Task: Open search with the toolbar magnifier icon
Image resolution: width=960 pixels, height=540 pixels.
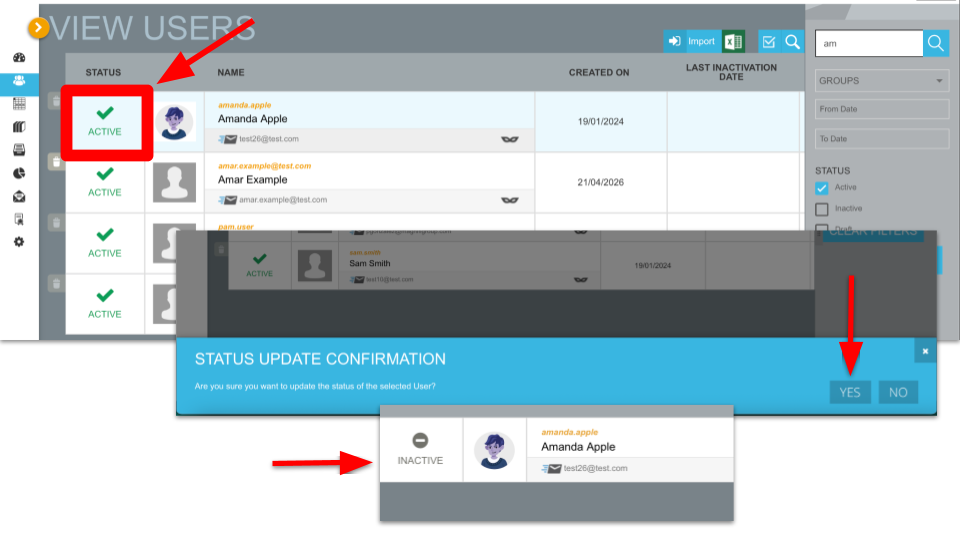Action: [x=792, y=42]
